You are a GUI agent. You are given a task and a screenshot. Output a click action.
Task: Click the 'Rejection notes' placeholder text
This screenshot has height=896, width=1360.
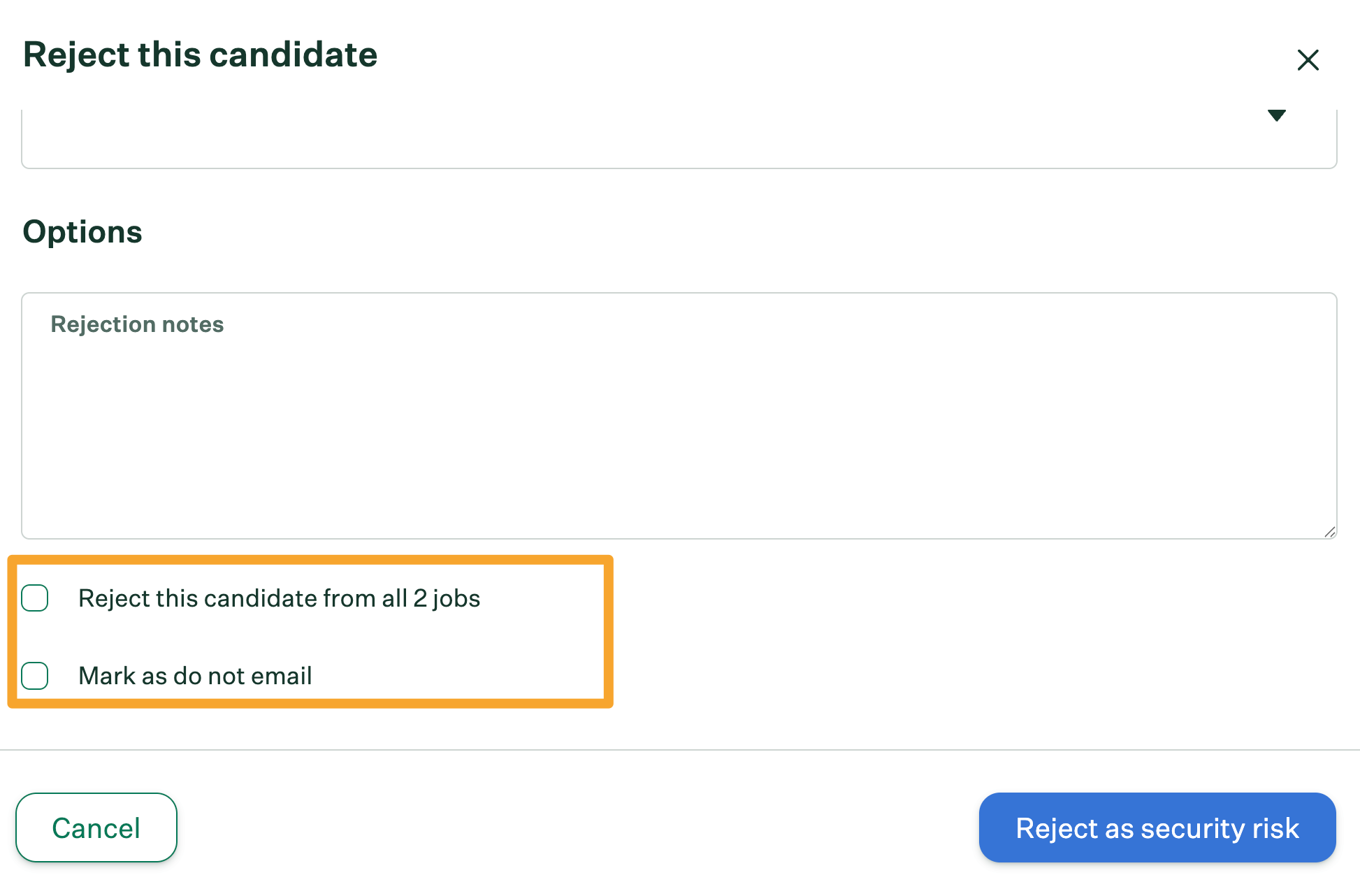click(x=137, y=324)
